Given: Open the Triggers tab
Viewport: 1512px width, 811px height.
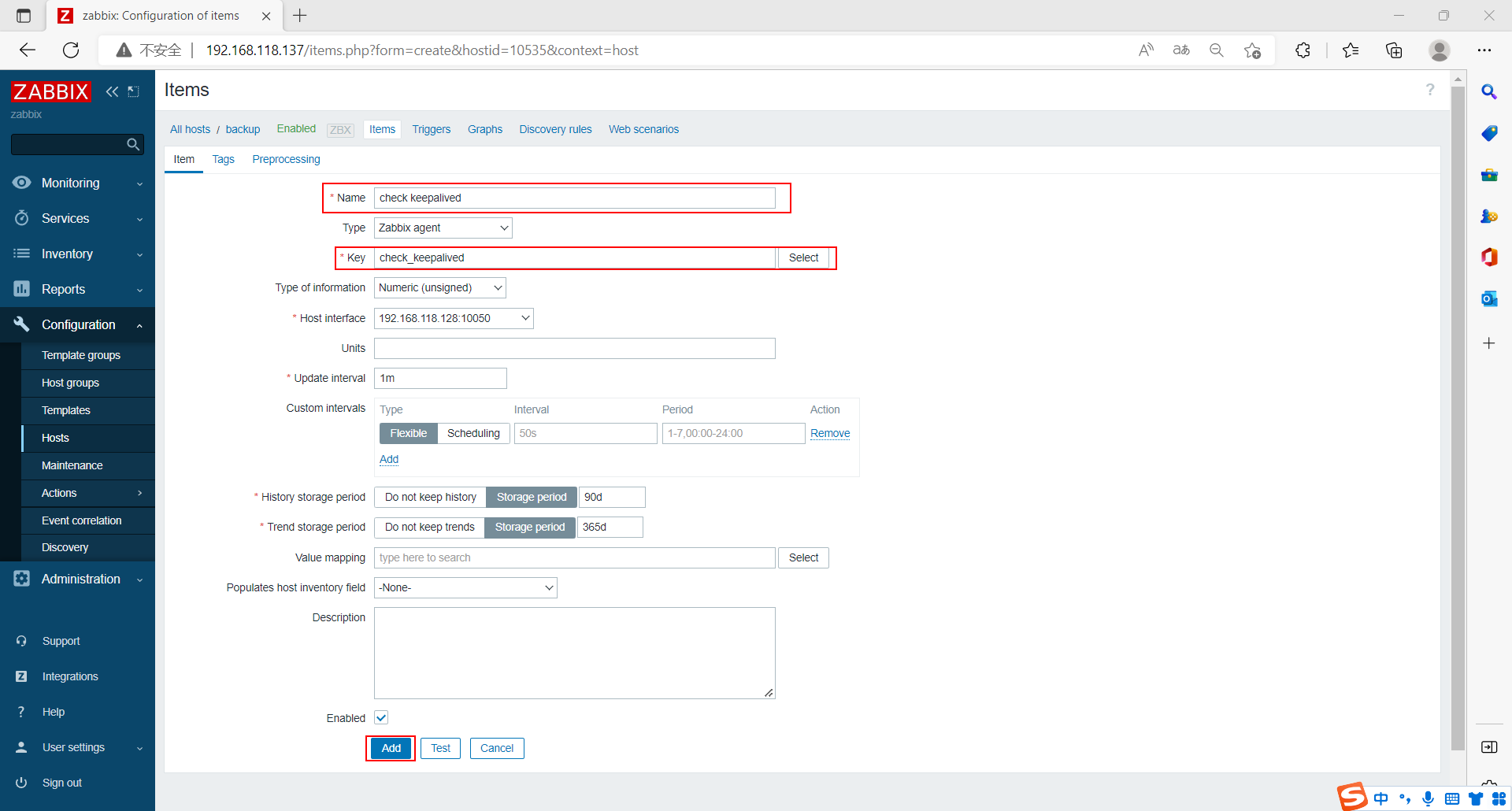Looking at the screenshot, I should pos(432,129).
